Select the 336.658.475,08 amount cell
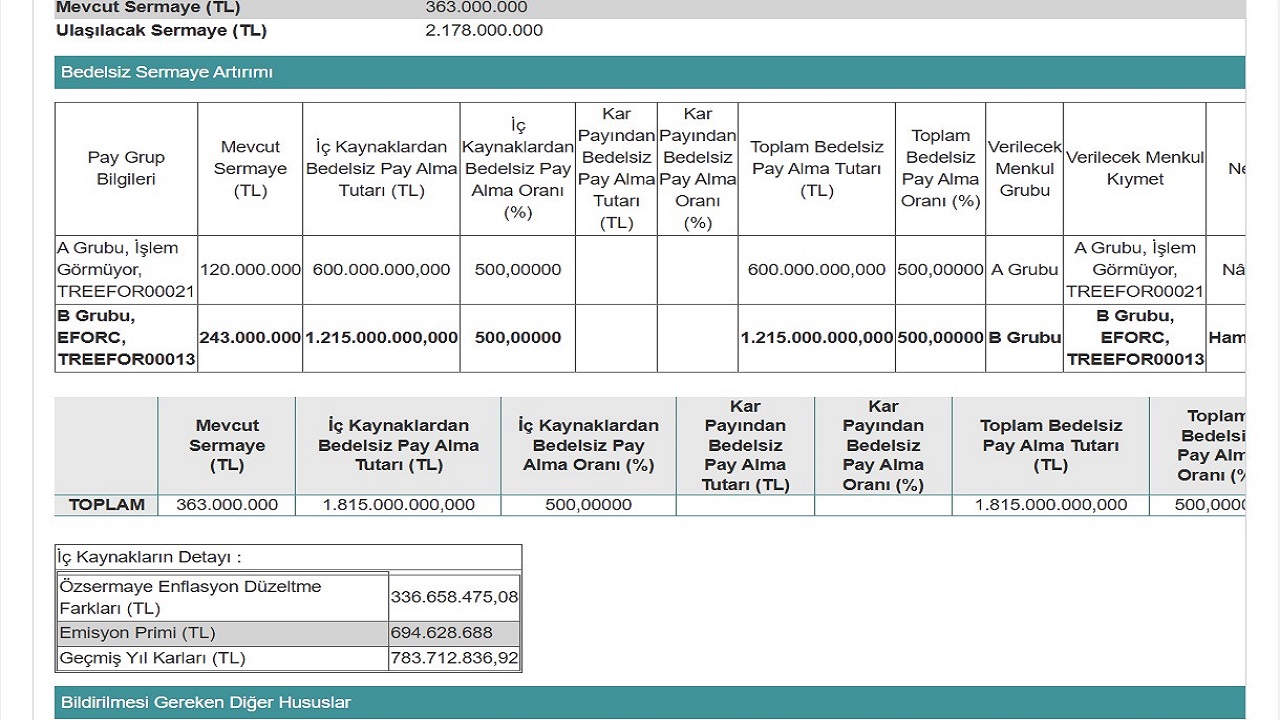The height and width of the screenshot is (720, 1280). point(455,597)
